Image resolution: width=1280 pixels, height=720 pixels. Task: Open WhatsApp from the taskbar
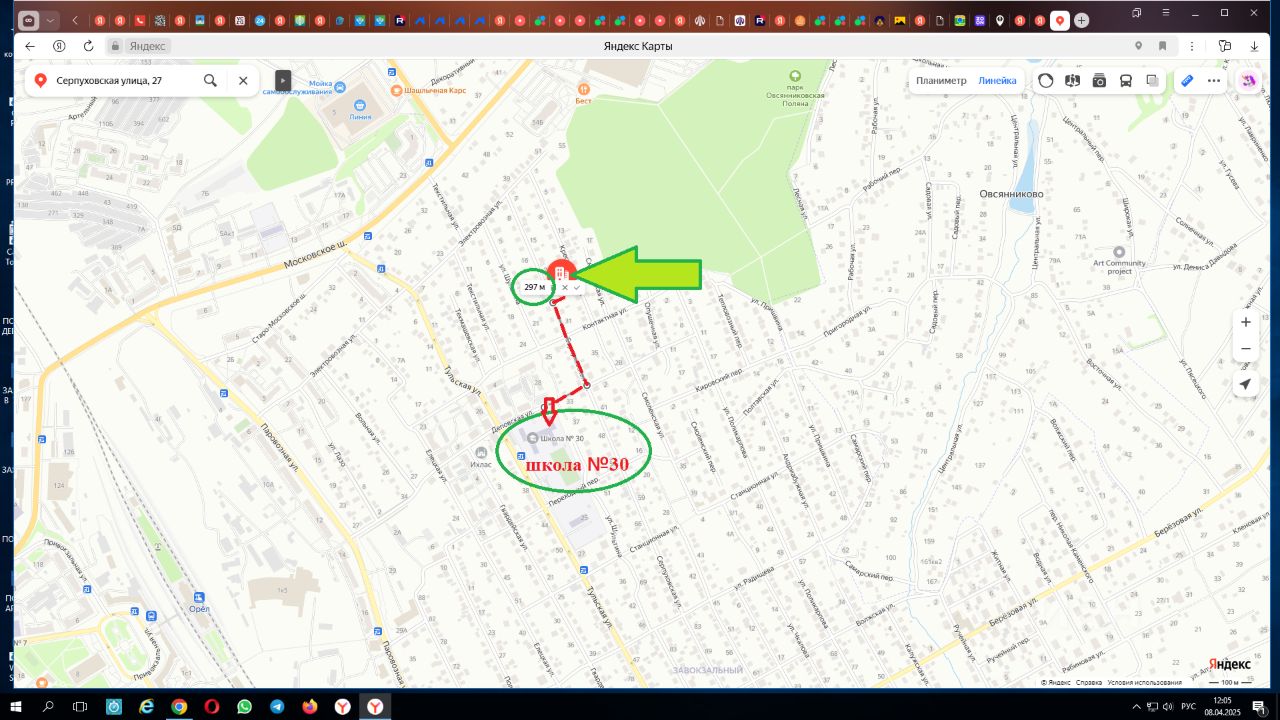pyautogui.click(x=245, y=707)
